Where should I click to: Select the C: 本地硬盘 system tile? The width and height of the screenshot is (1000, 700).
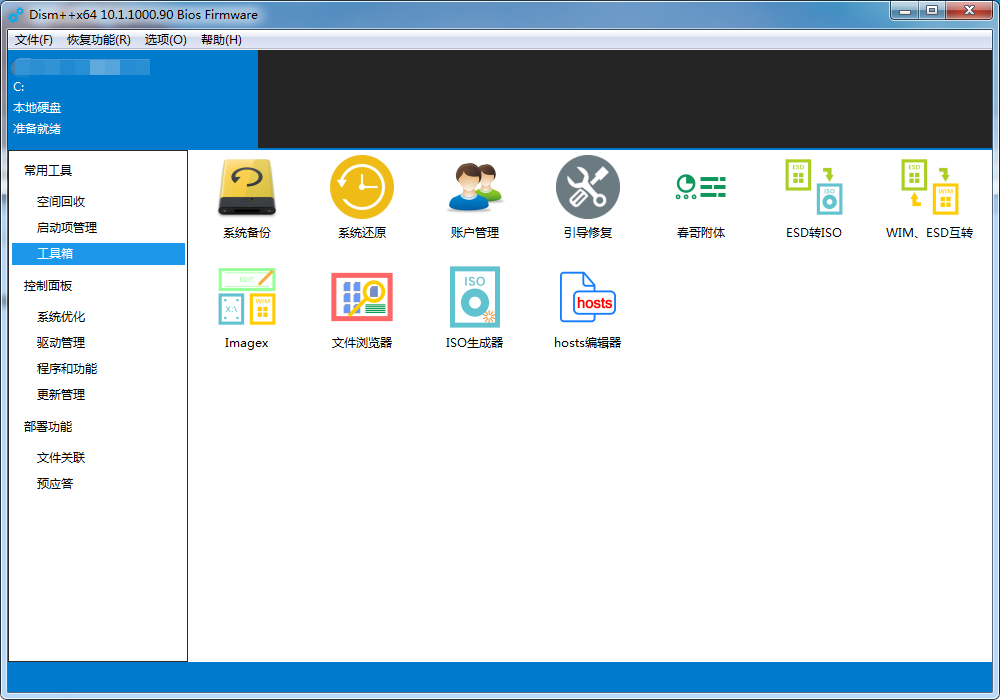click(132, 98)
